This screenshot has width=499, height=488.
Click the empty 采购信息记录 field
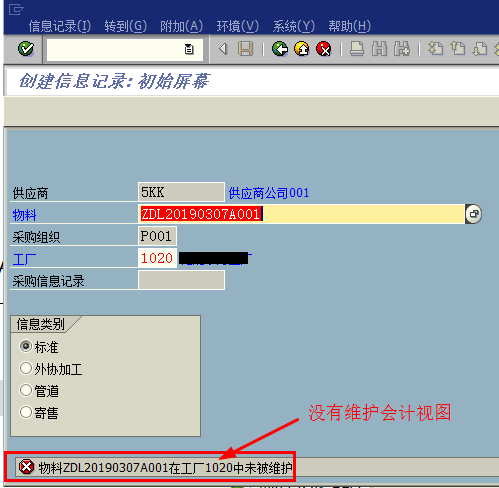(x=181, y=280)
